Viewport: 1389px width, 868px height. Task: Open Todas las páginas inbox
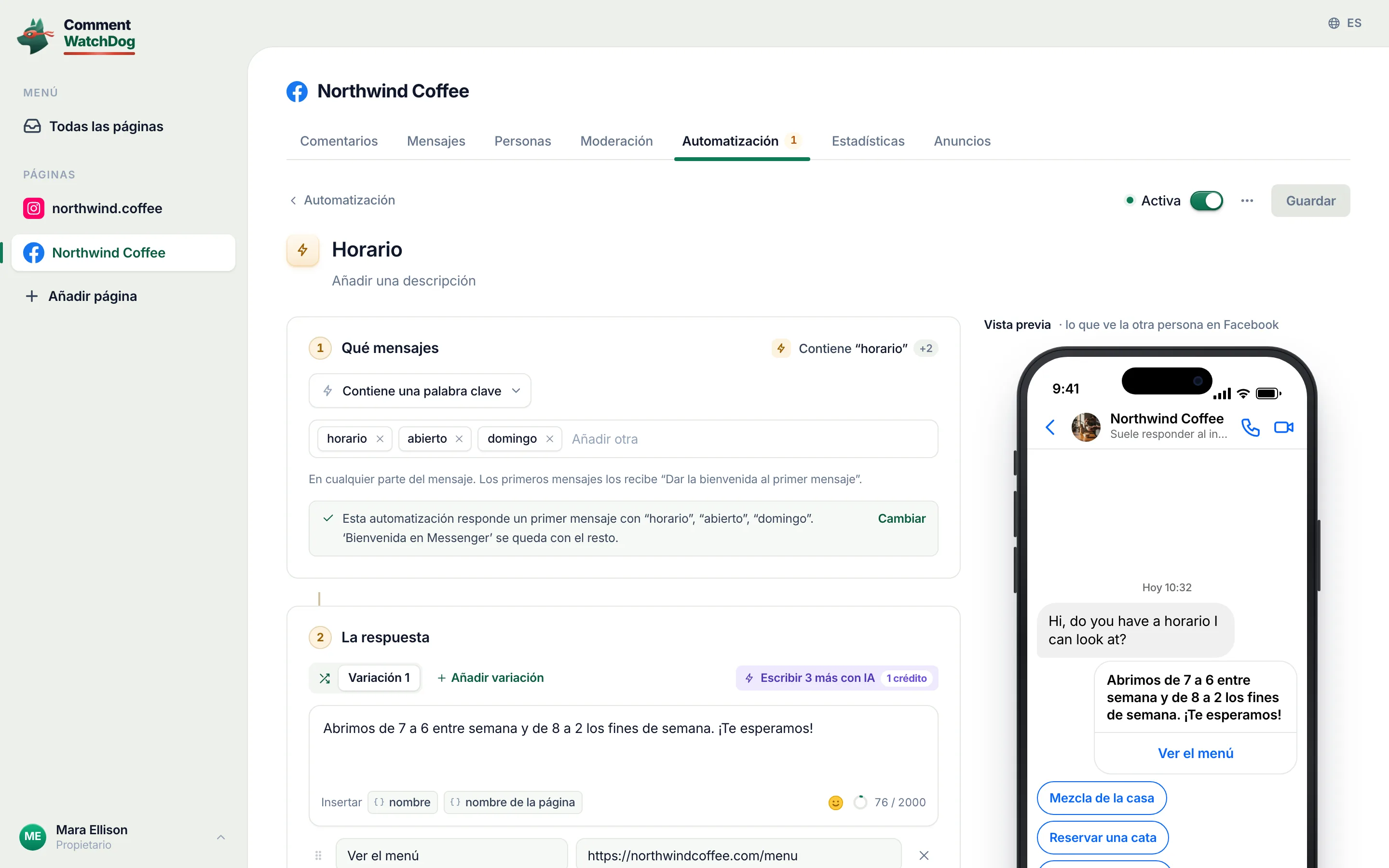coord(94,126)
